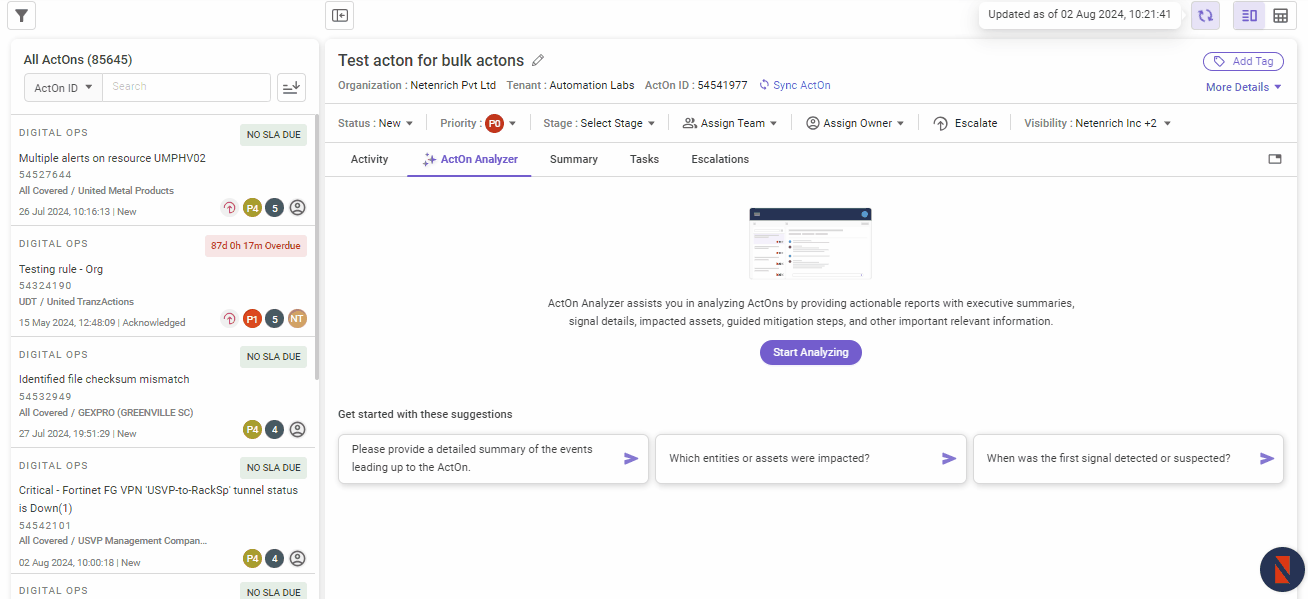Image resolution: width=1308 pixels, height=599 pixels.
Task: Open the Assign Team dropdown
Action: coord(730,123)
